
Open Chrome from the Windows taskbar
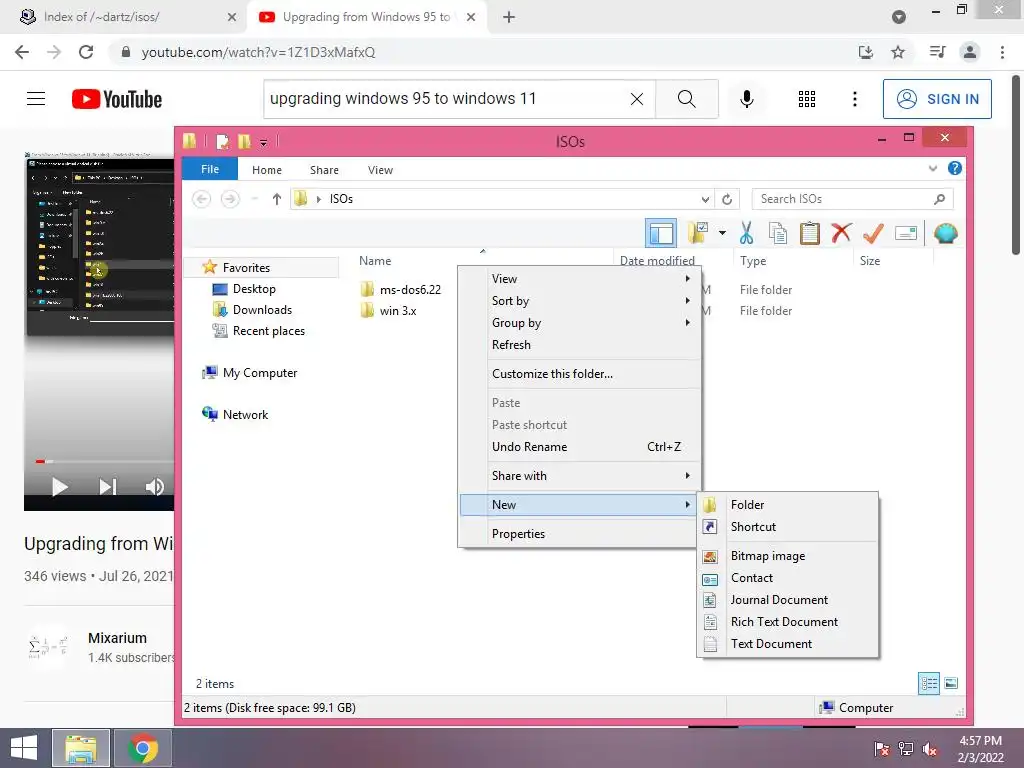pos(143,748)
